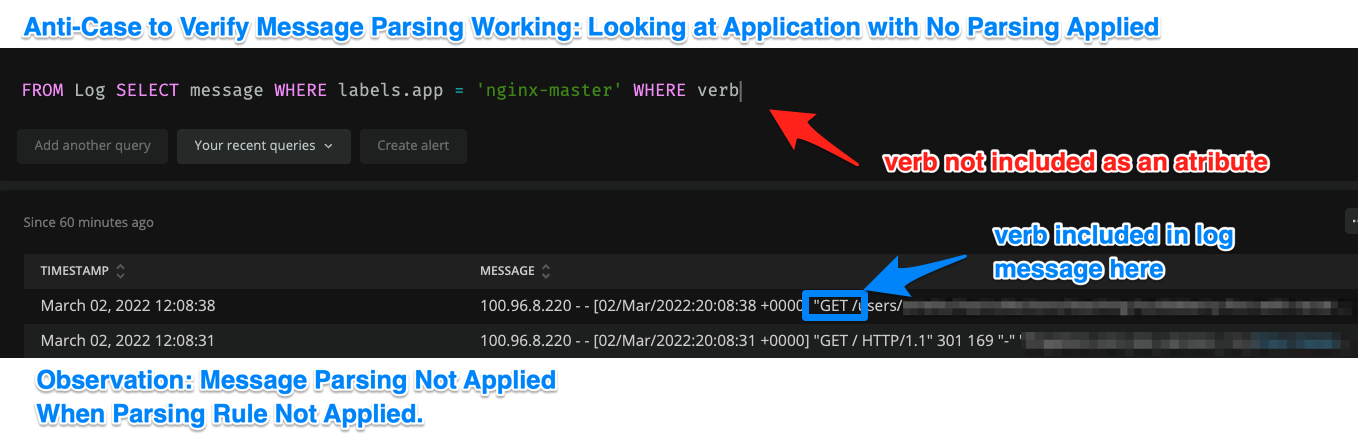Open the more options ellipsis at right edge
The width and height of the screenshot is (1358, 439).
coord(1351,221)
